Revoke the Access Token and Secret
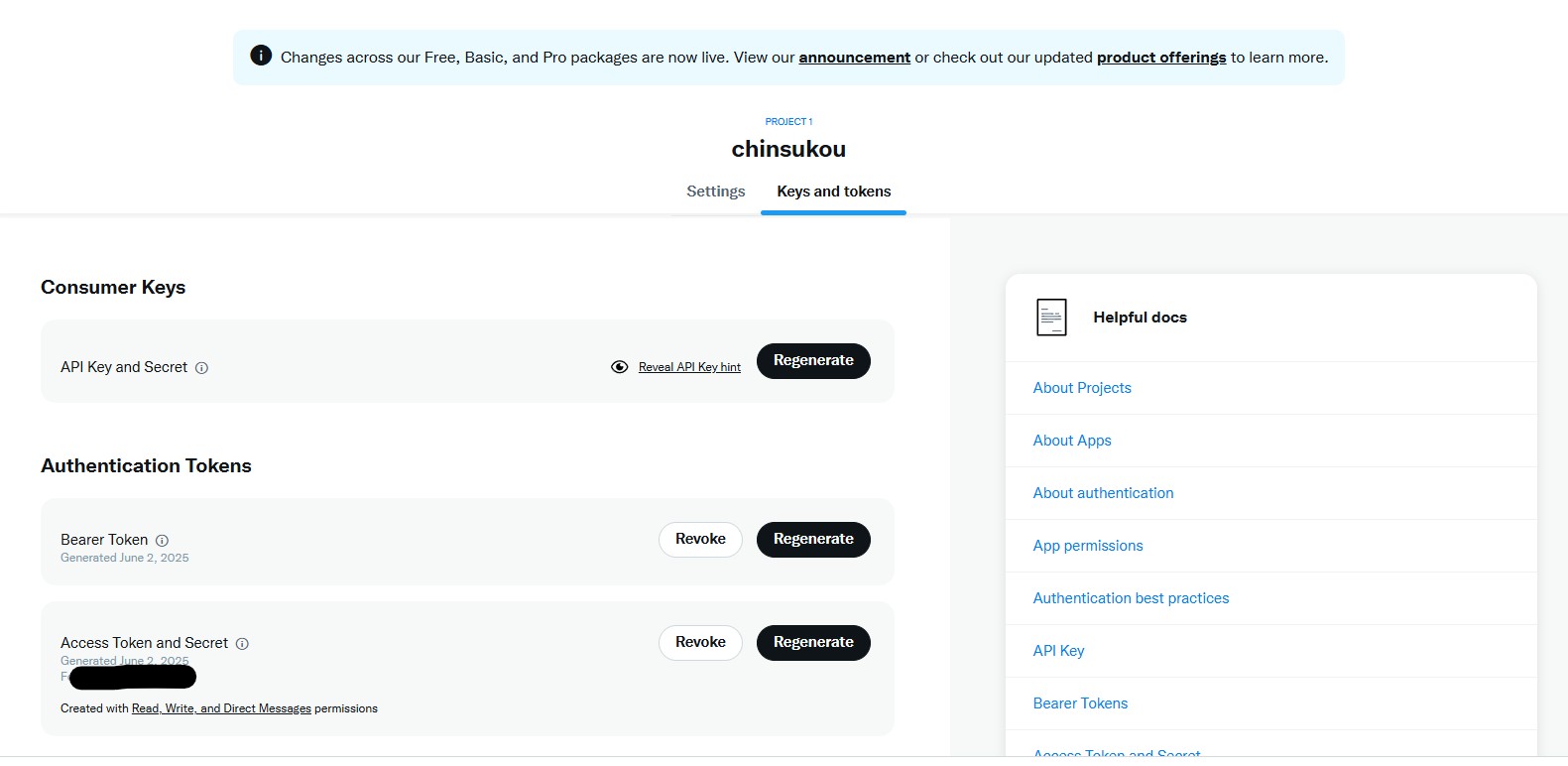This screenshot has width=1568, height=766. coord(700,643)
